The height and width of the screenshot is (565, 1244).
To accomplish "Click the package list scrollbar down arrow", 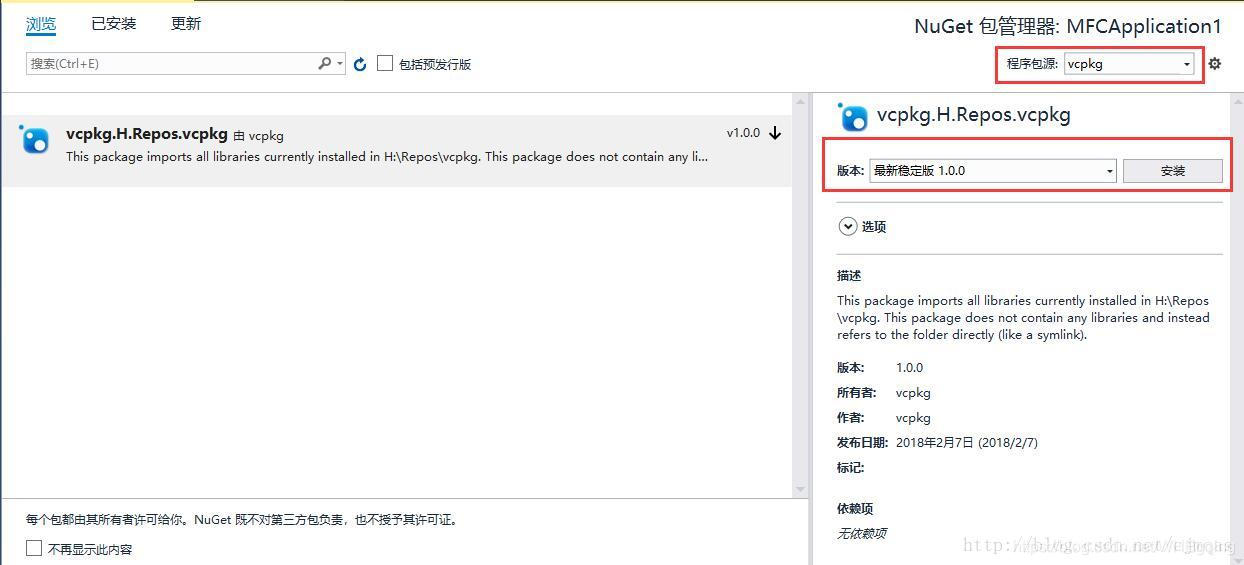I will pyautogui.click(x=800, y=489).
